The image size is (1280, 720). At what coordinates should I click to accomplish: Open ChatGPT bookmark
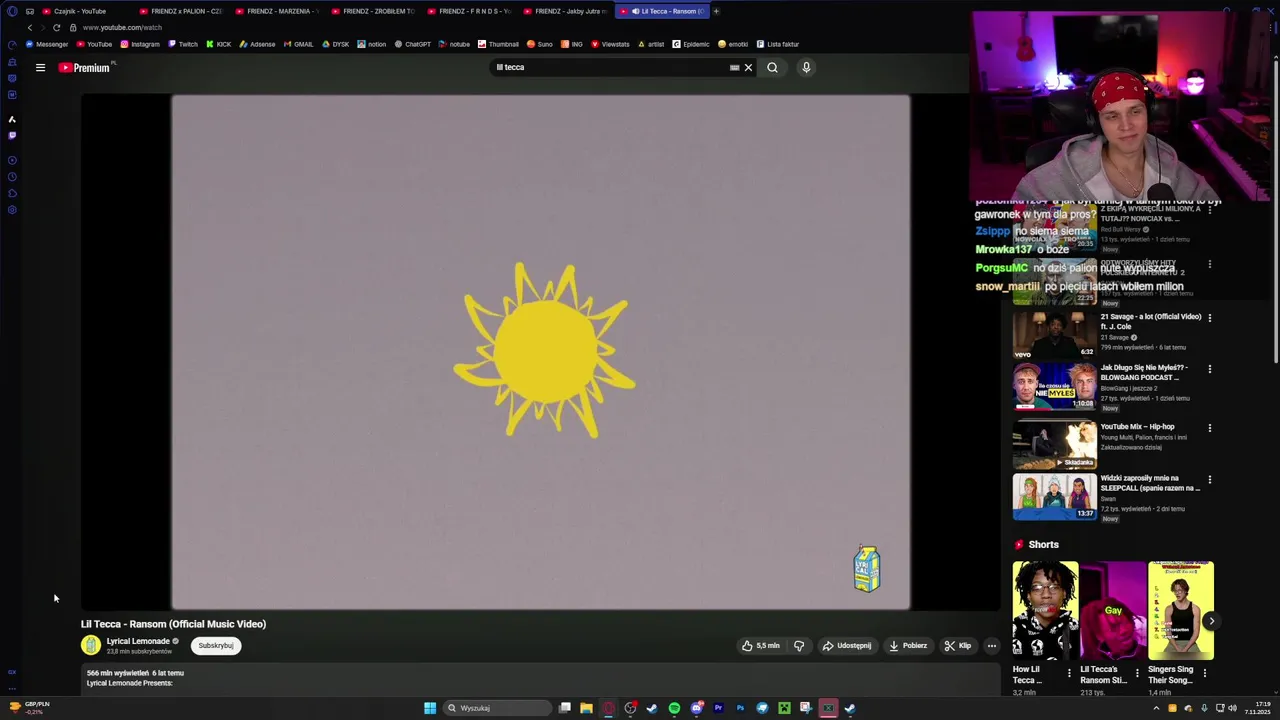[x=412, y=44]
